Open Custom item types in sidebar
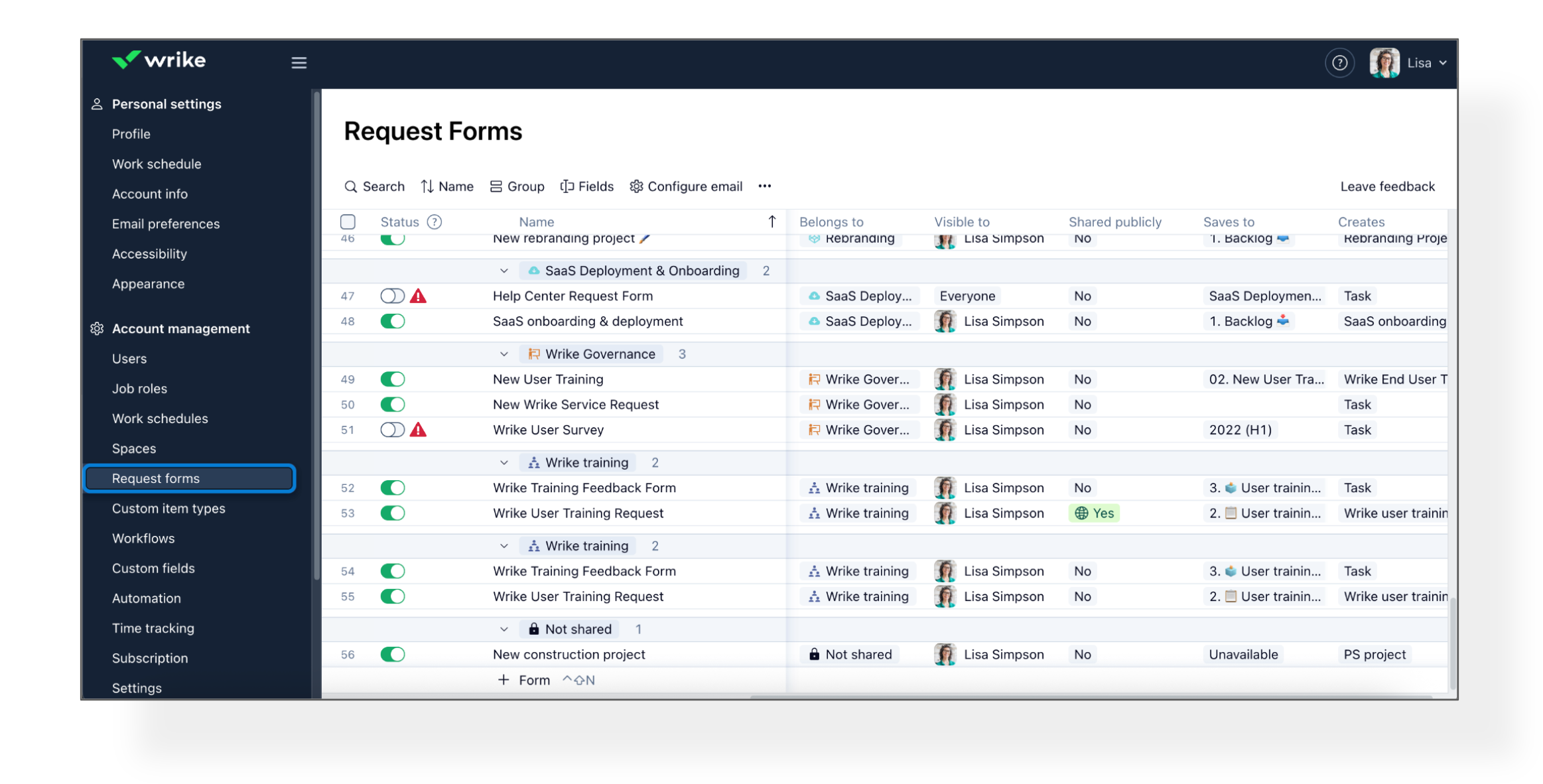1543x784 pixels. click(x=168, y=508)
